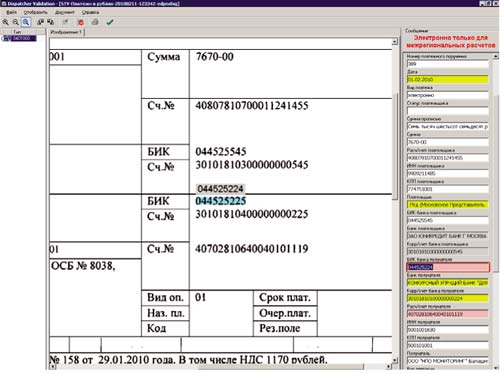Click the second rotate image toolbar icon

point(51,22)
